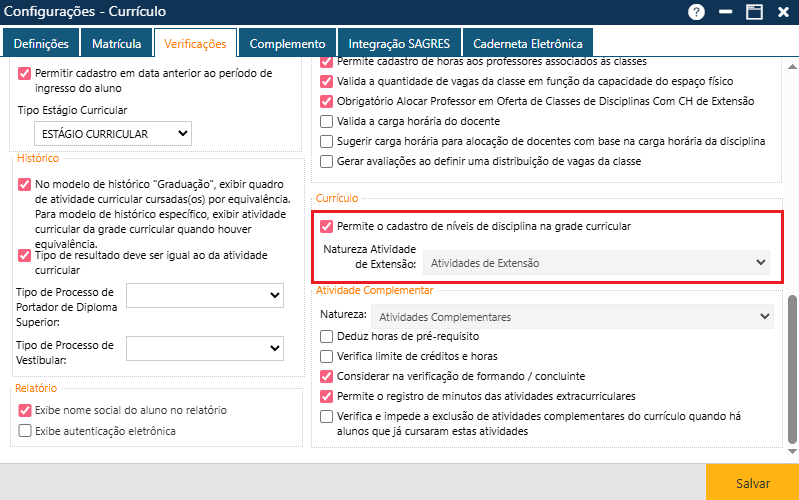Screen dimensions: 799x500
Task: Open the Integração SAGRES tab
Action: click(x=399, y=44)
